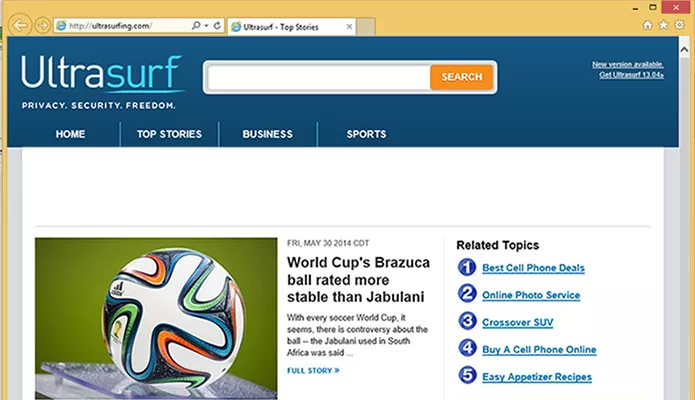The height and width of the screenshot is (400, 695).
Task: Open Best Cell Phone Deals link
Action: click(533, 268)
